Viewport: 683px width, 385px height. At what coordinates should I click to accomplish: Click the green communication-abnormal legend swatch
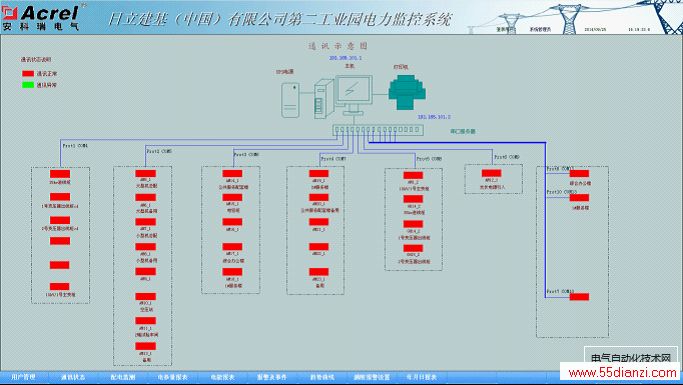click(28, 84)
